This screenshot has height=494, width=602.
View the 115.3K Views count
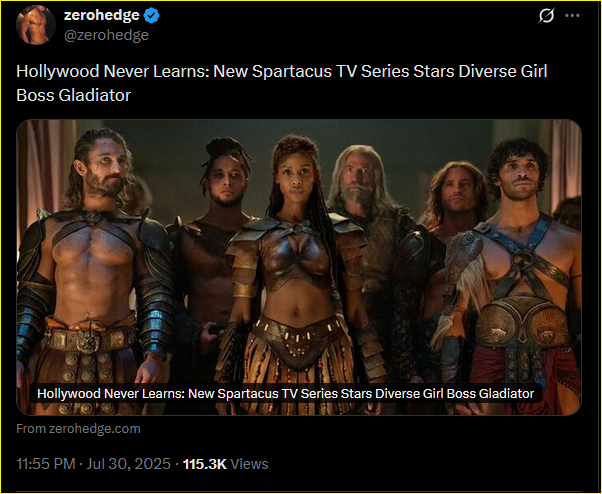225,464
